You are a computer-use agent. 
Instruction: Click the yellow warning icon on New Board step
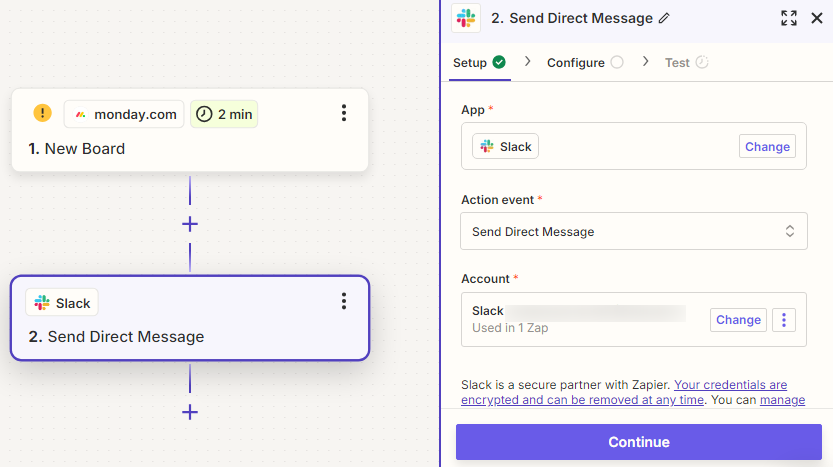pyautogui.click(x=42, y=113)
